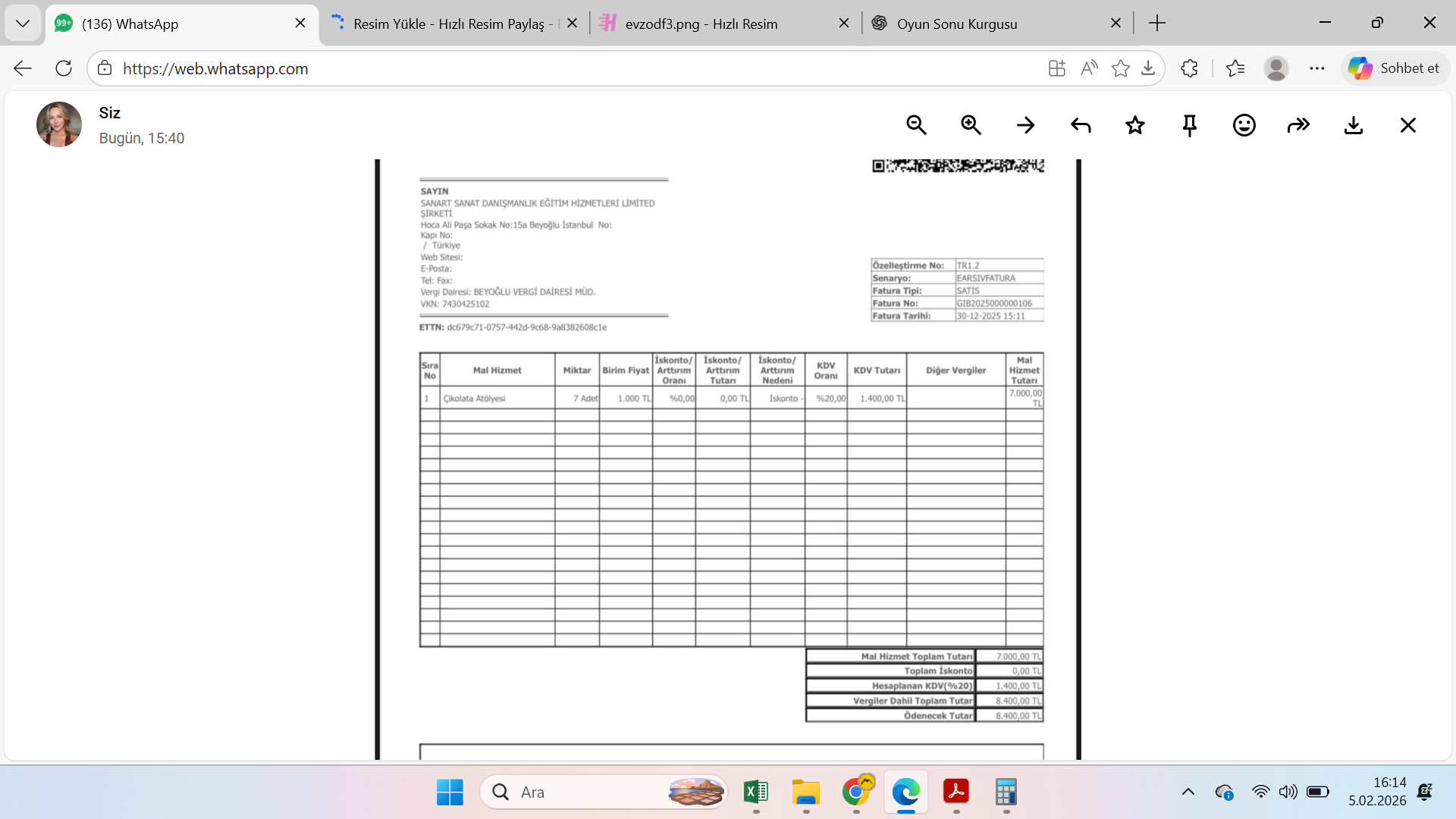Close the evzodf3.png tab

844,24
